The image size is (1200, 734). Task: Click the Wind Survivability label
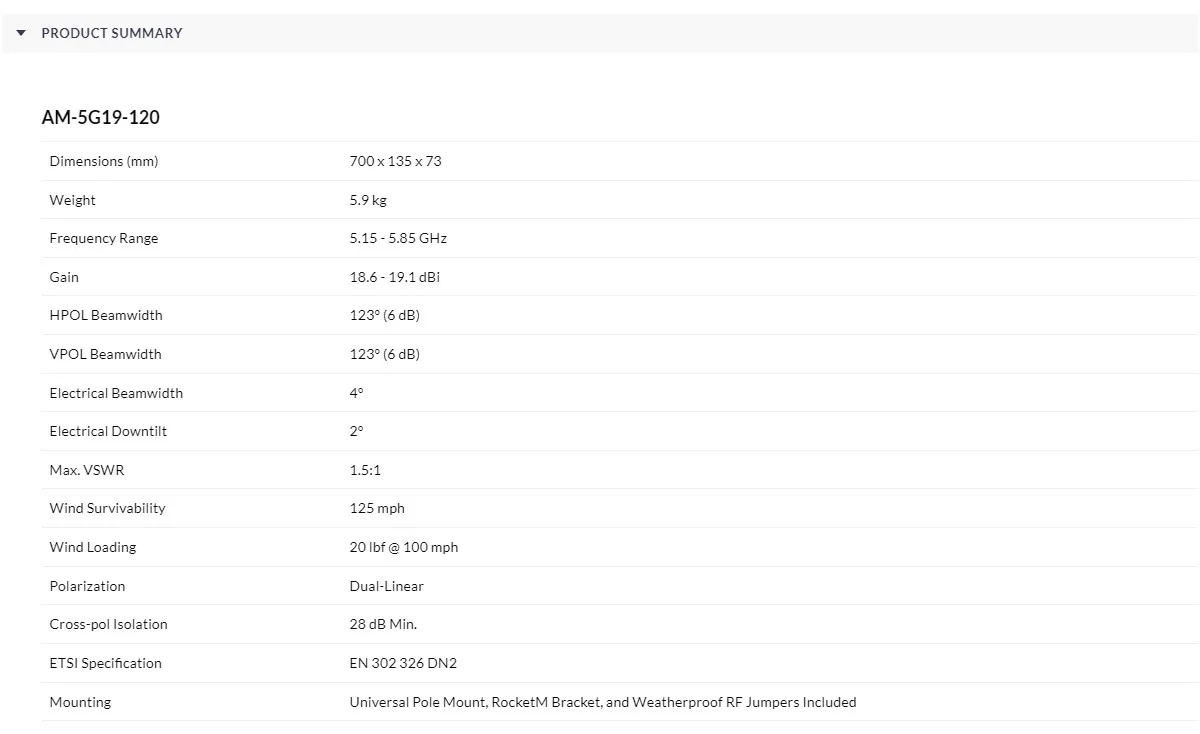tap(107, 508)
